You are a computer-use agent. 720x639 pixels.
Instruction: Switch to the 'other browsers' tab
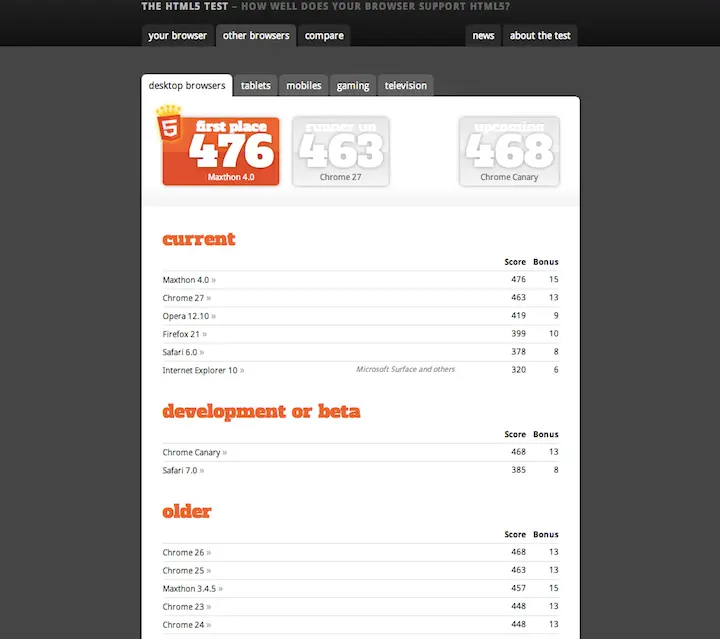point(256,35)
